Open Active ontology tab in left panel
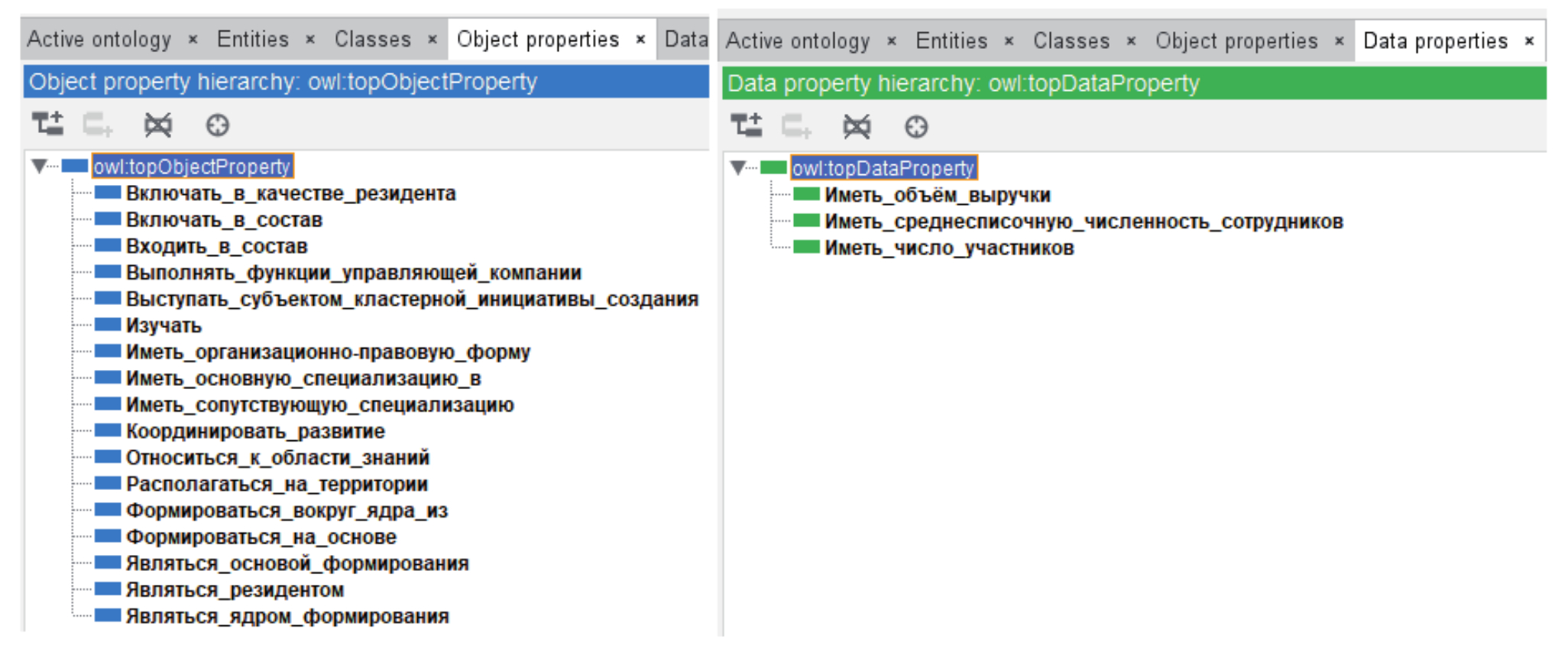 click(x=99, y=39)
